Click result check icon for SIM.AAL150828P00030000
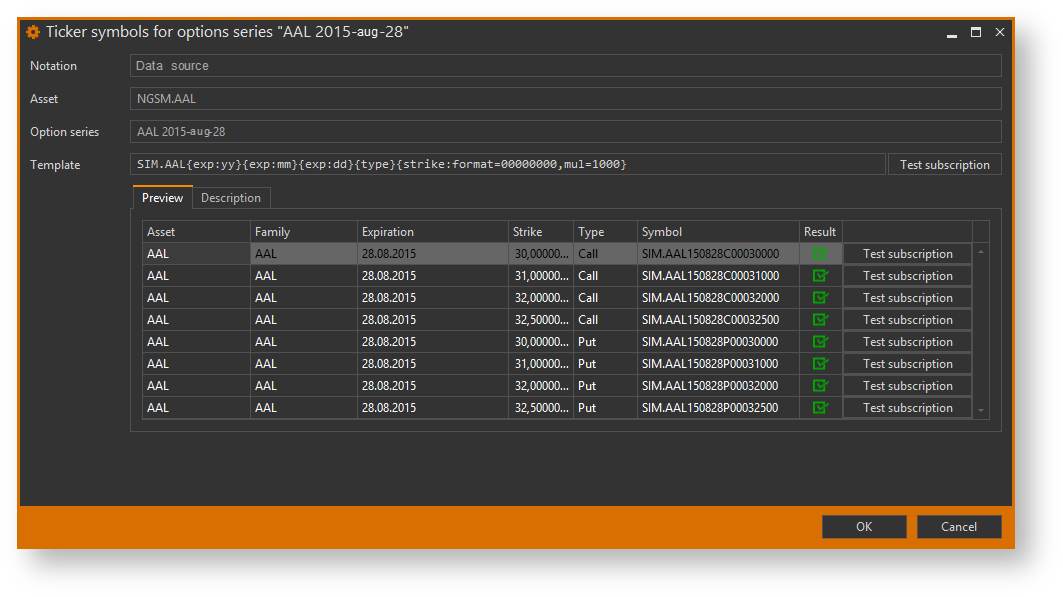The width and height of the screenshot is (1063, 597). 820,342
